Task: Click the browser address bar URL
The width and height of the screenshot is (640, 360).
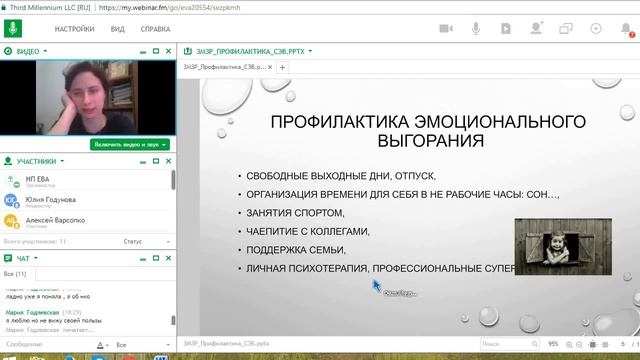Action: [169, 7]
